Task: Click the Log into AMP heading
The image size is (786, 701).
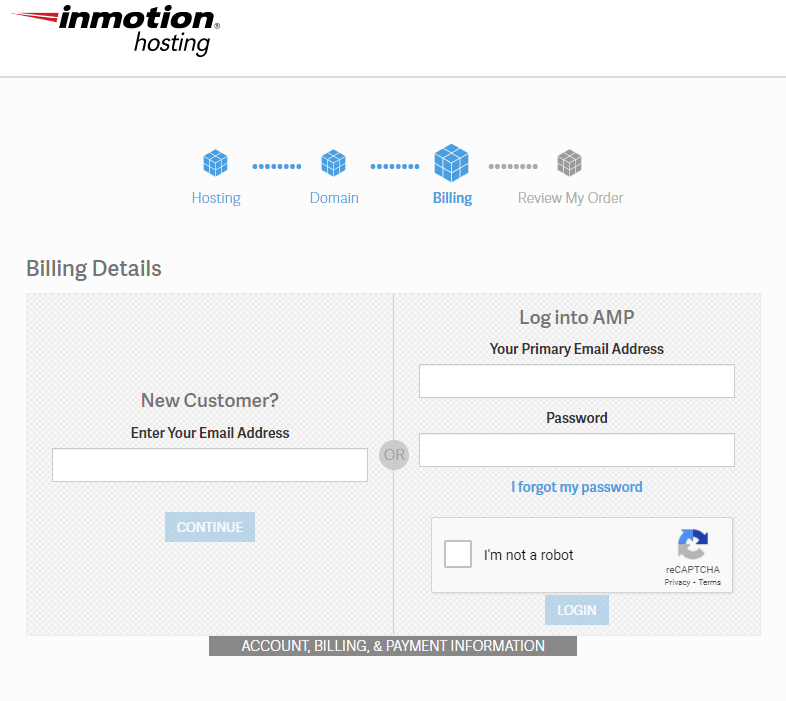Action: pos(577,317)
